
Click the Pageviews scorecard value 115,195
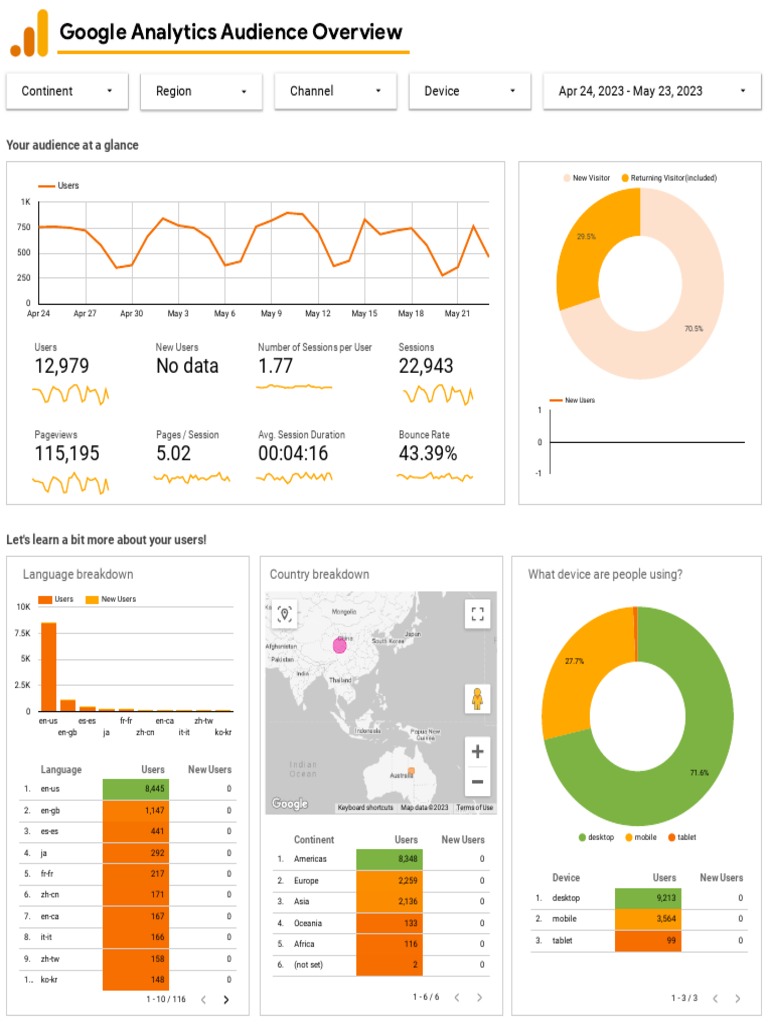click(67, 453)
